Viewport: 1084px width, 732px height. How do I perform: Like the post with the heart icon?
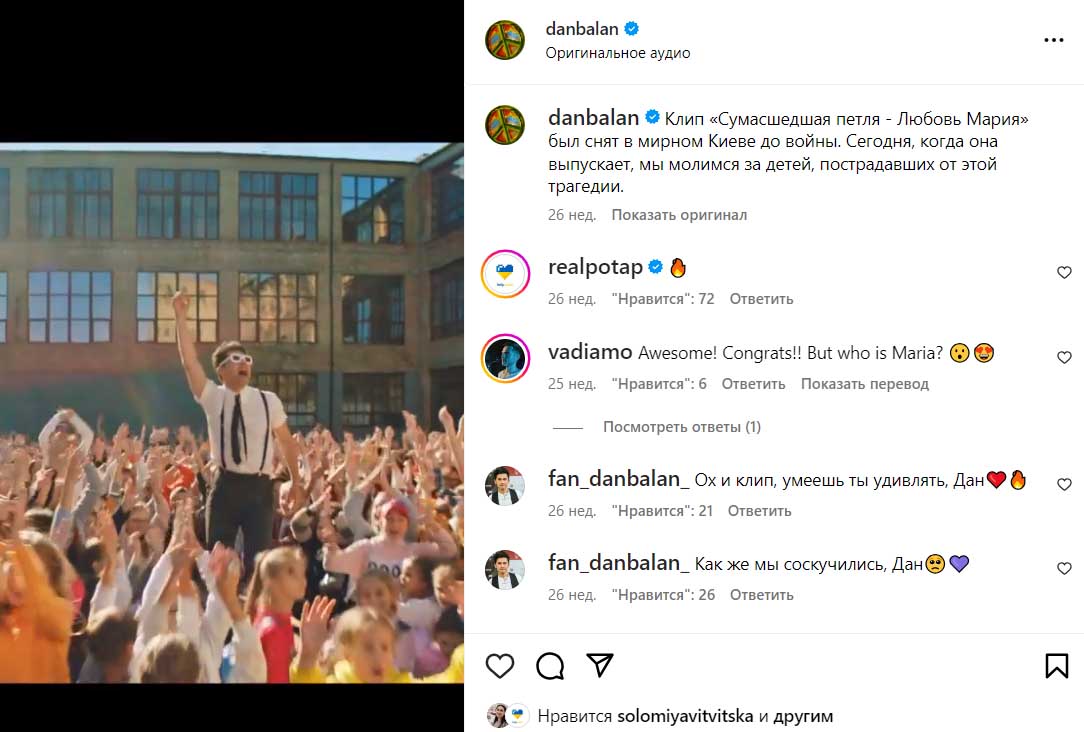(499, 666)
